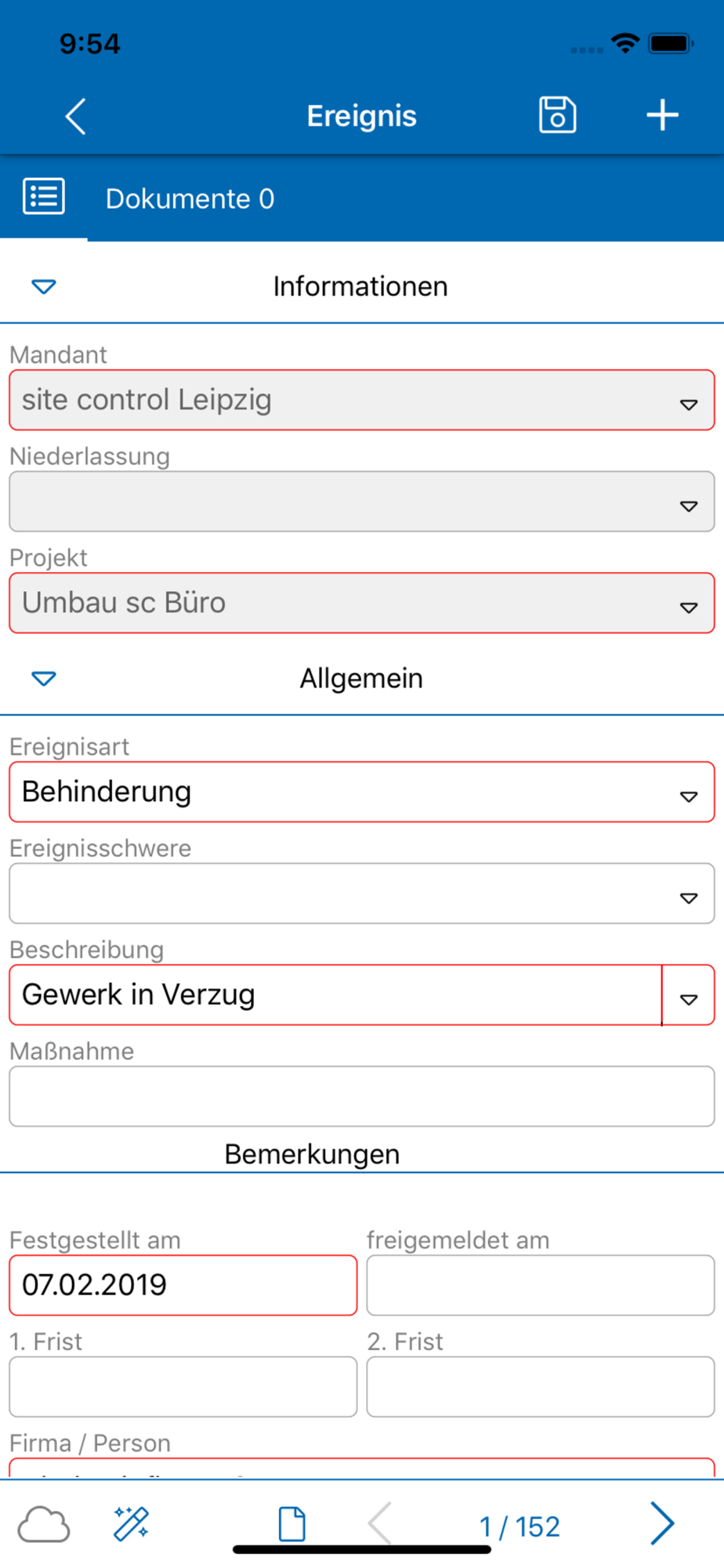Click the cloud sync icon

[x=44, y=1525]
